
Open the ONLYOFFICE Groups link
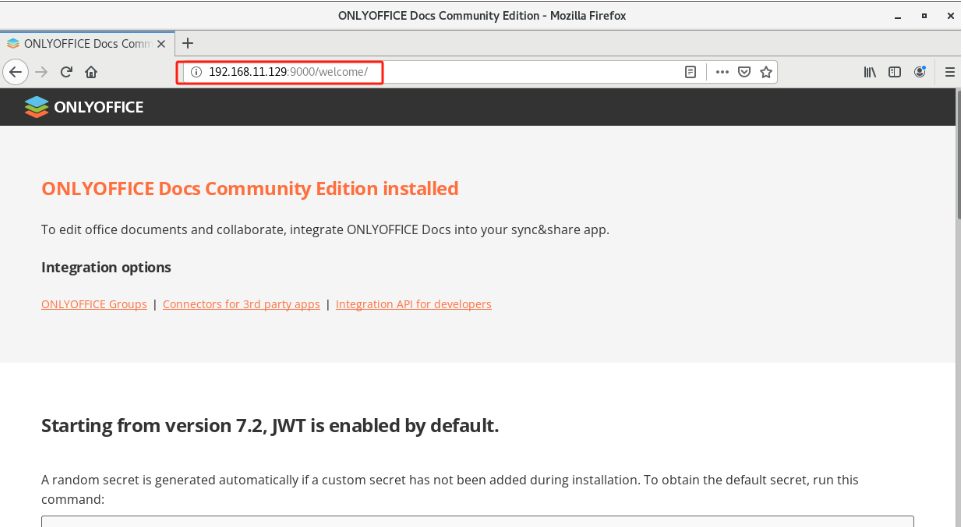pyautogui.click(x=94, y=304)
